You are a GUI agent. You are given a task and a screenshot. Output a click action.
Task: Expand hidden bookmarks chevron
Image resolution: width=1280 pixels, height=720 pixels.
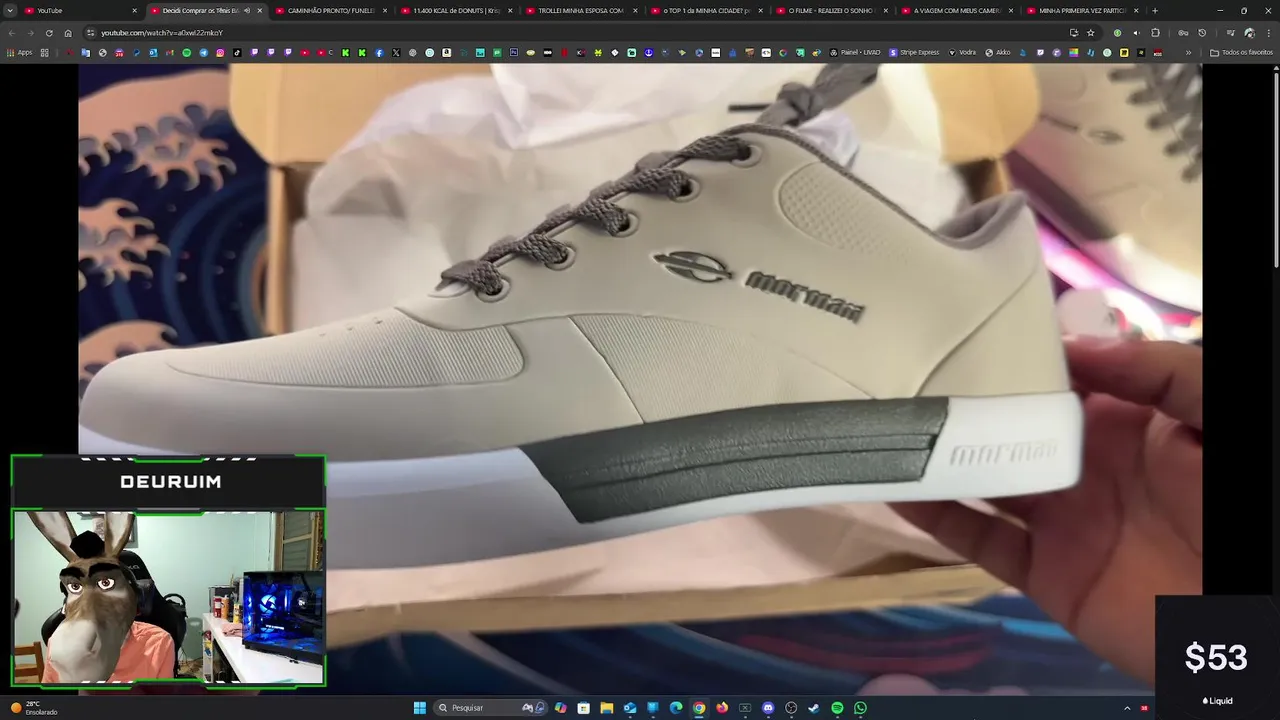1189,52
